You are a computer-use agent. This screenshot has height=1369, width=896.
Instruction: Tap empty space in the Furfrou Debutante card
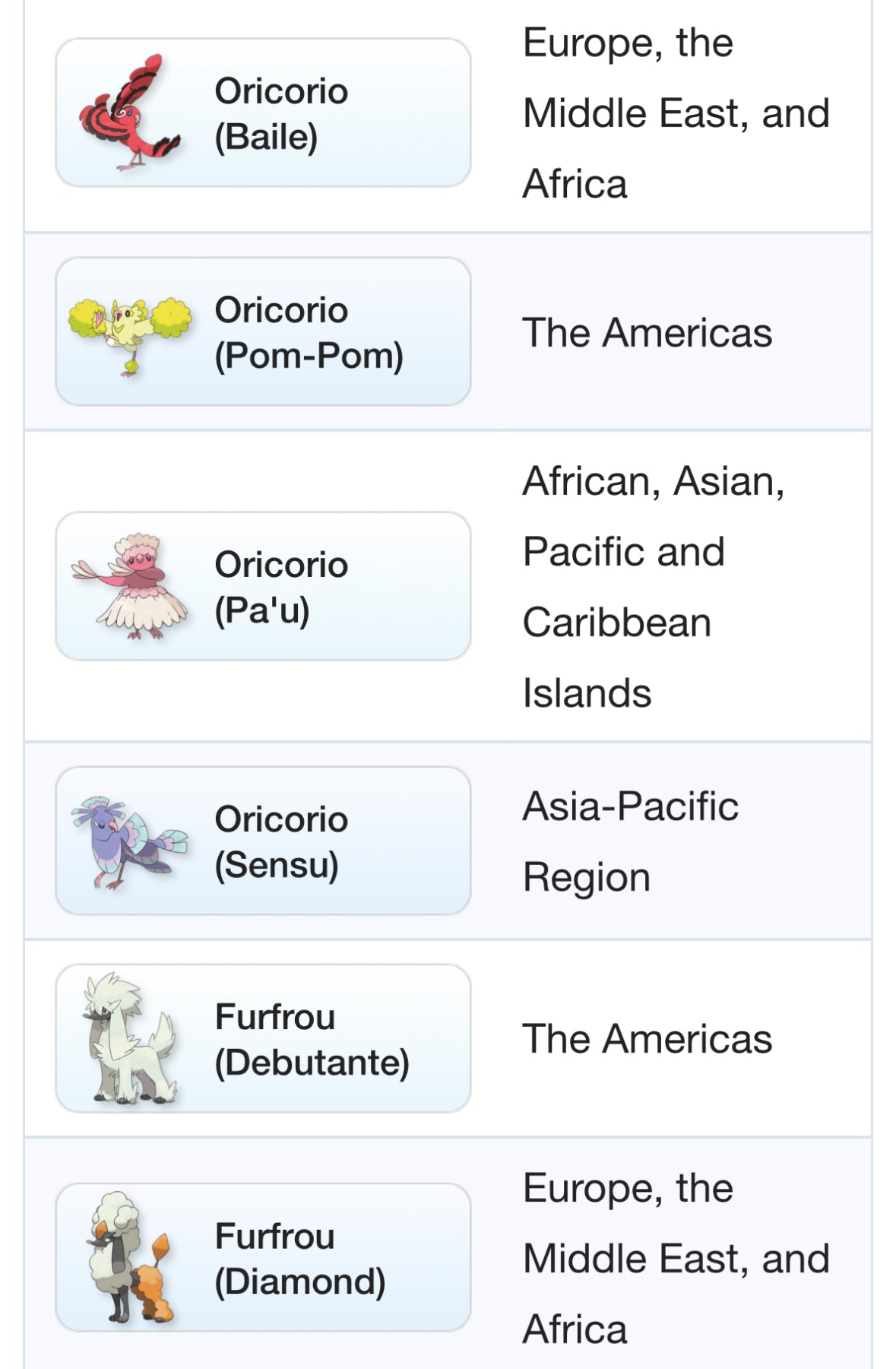point(441,988)
